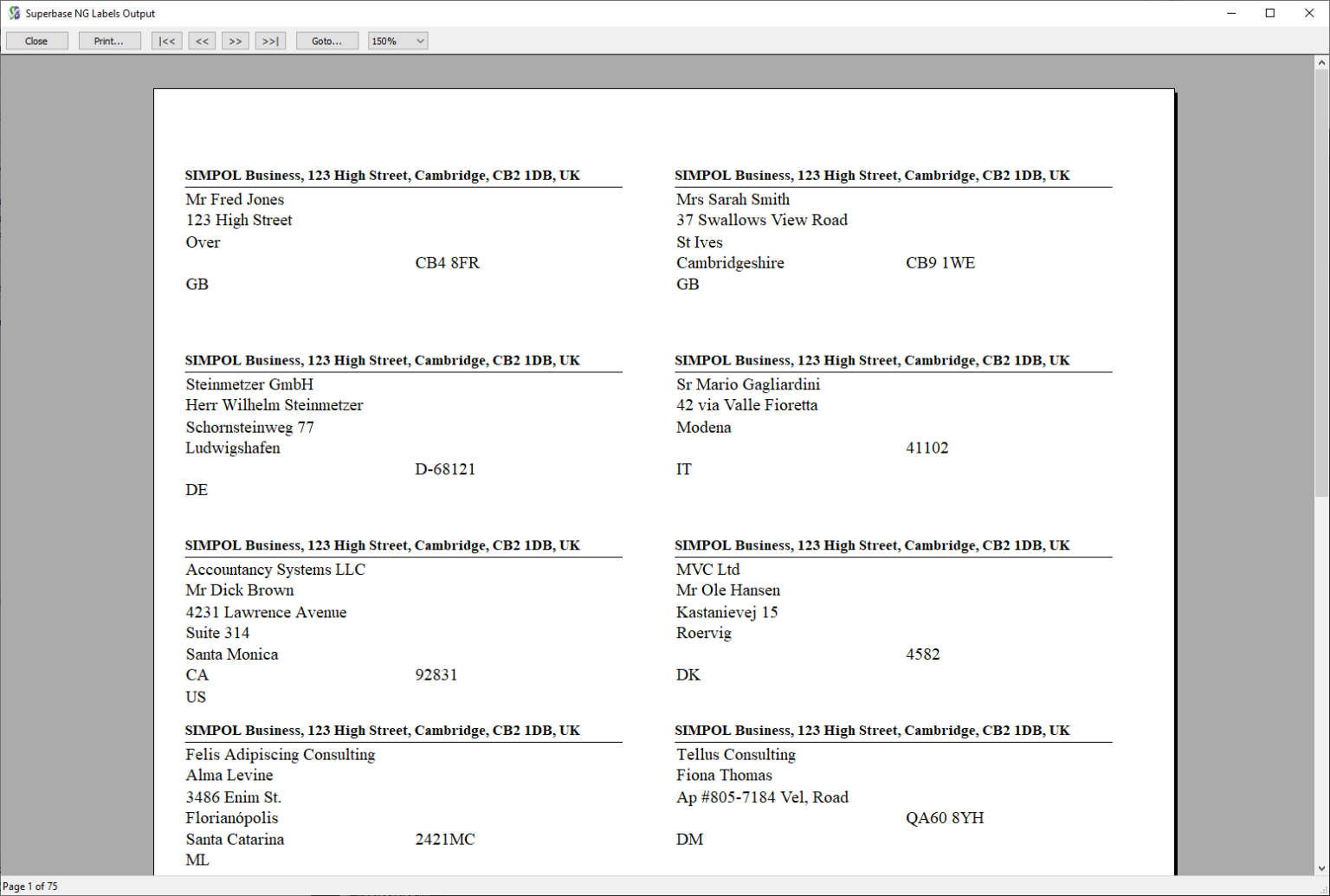
Task: Maximize the Labels Output window
Action: (1269, 13)
